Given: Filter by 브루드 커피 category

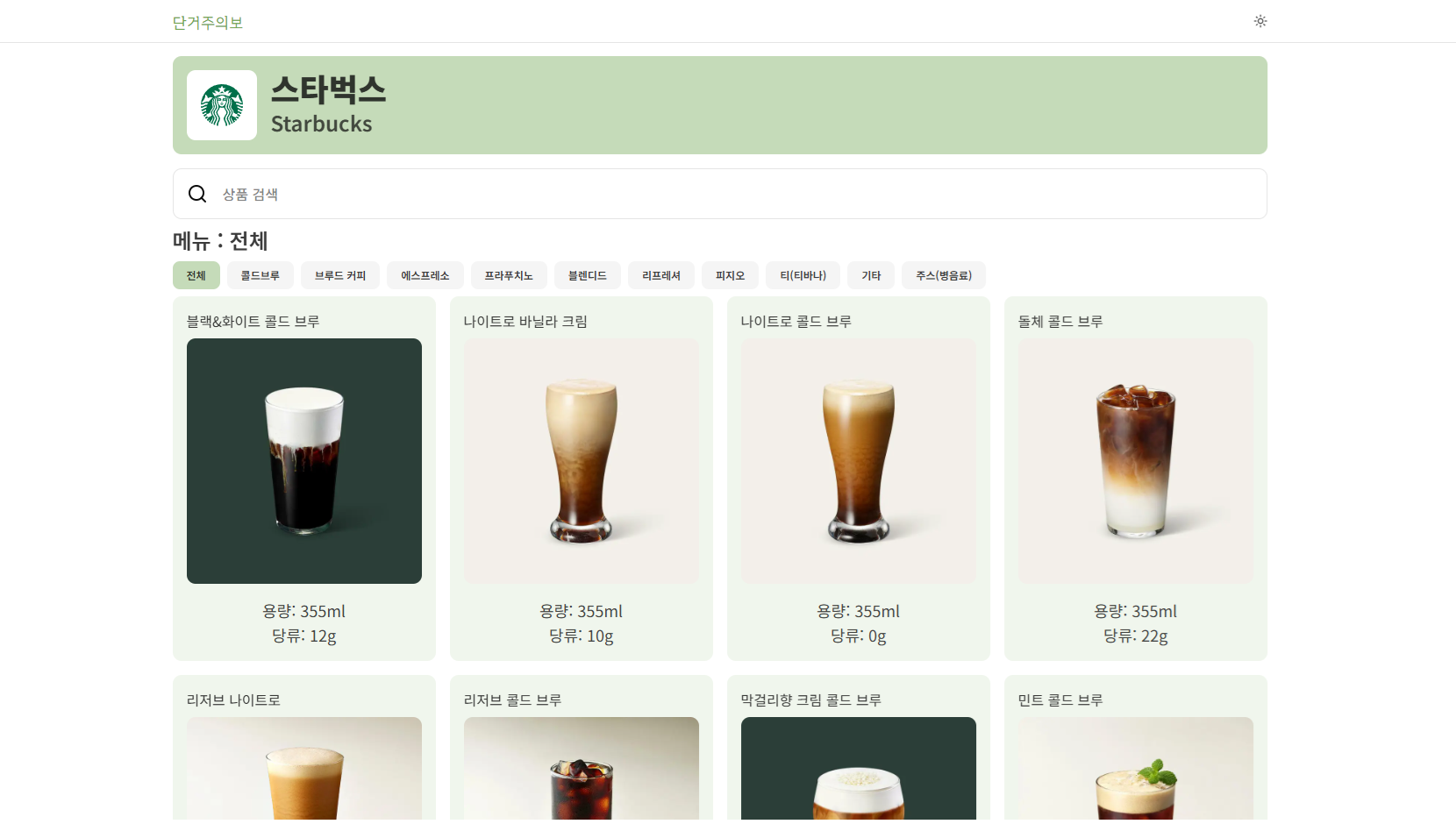Looking at the screenshot, I should [x=340, y=275].
